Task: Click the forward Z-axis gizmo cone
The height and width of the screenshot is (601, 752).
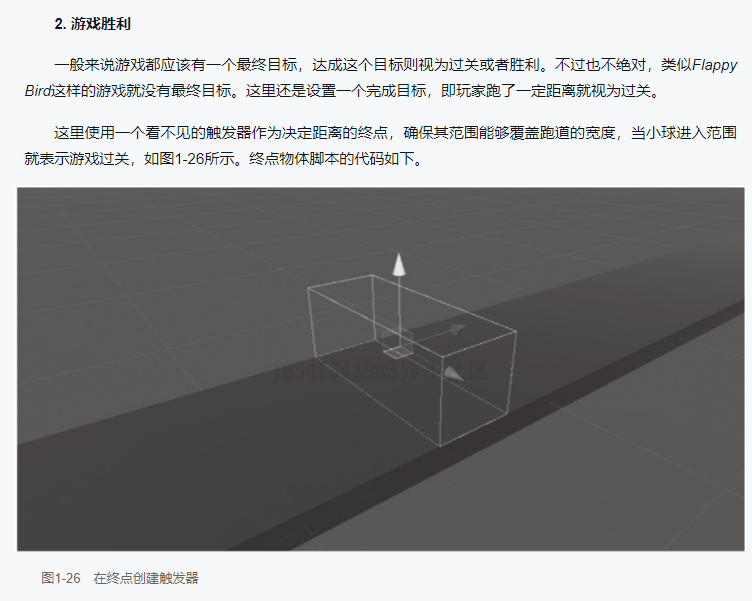Action: pyautogui.click(x=454, y=373)
